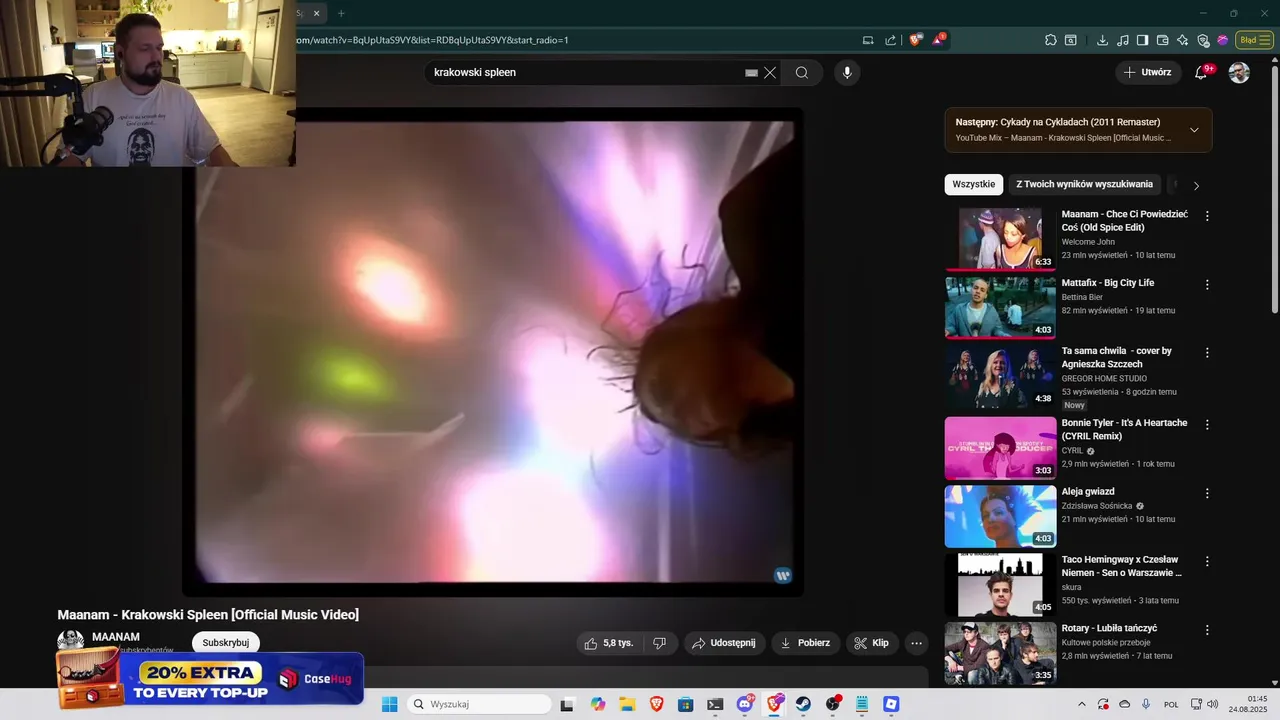
Task: Click the Subskrybuj button
Action: 226,643
